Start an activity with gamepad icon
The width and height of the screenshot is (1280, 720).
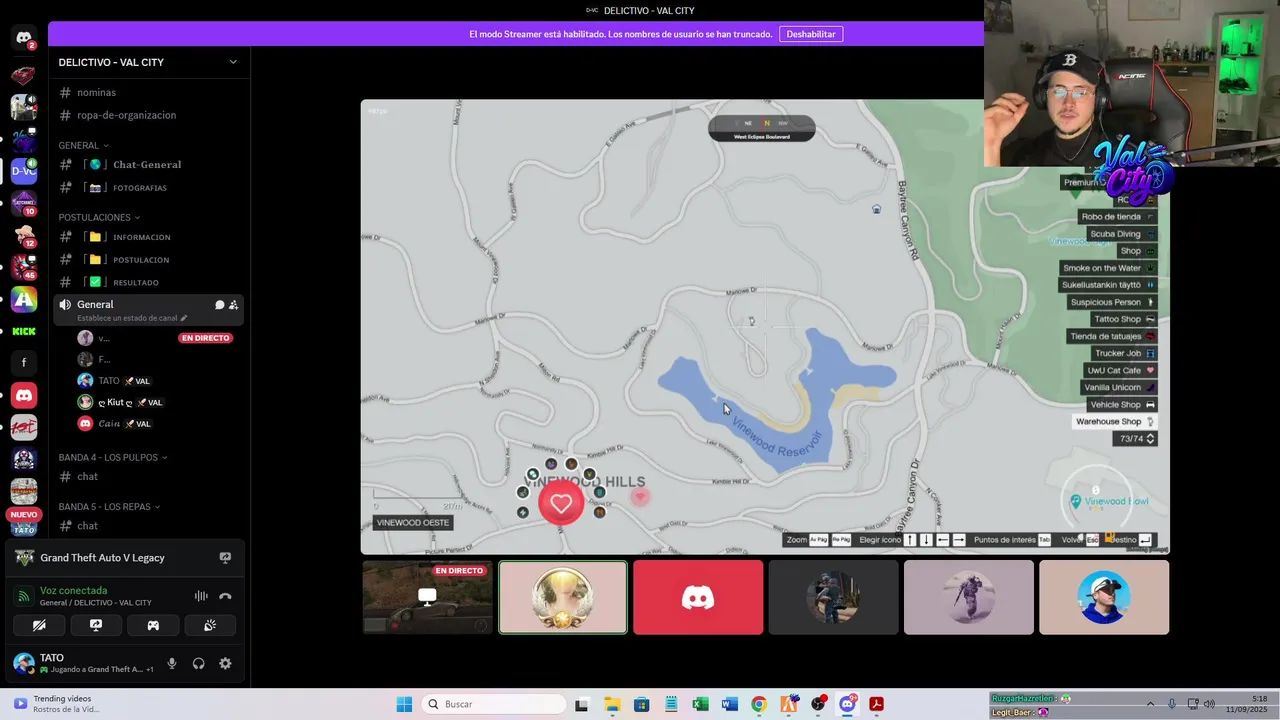pos(153,625)
